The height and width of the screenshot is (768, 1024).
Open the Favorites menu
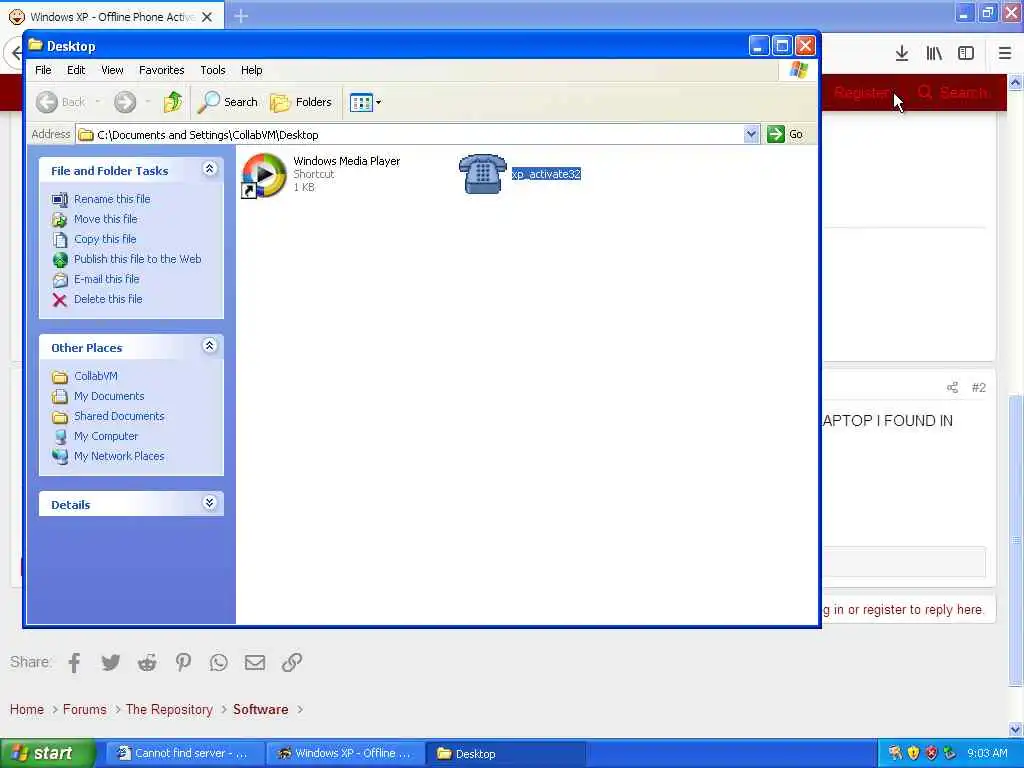(x=161, y=70)
